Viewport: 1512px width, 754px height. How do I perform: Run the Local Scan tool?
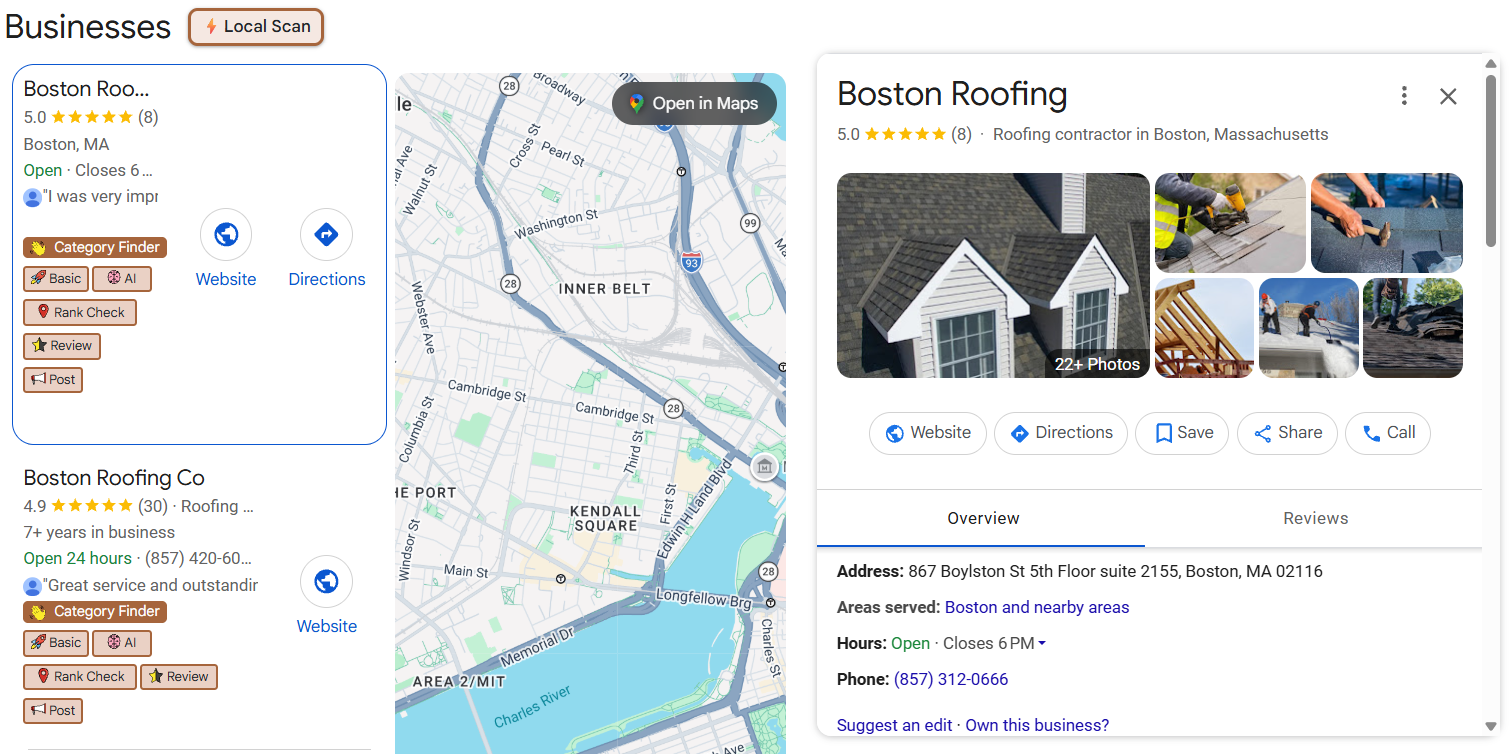click(256, 27)
